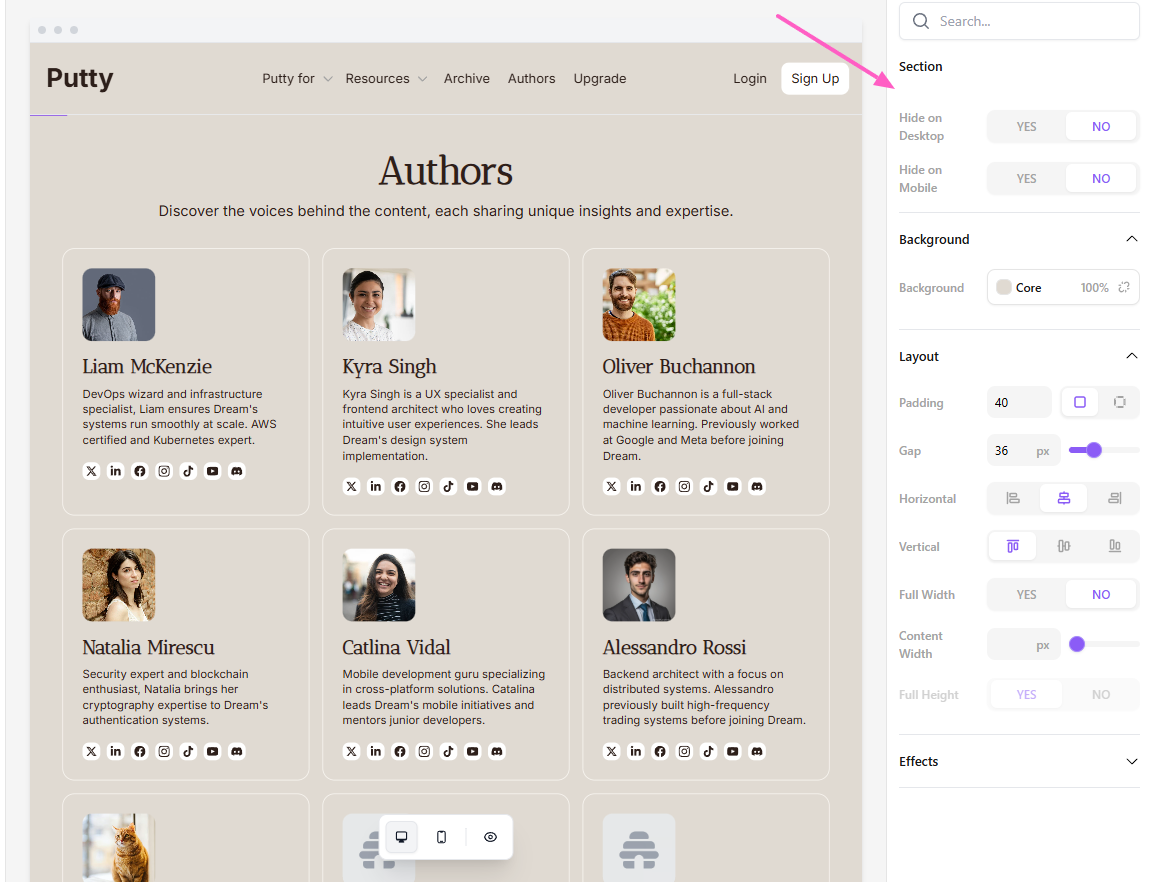Image resolution: width=1150 pixels, height=882 pixels.
Task: Collapse the Background section
Action: [x=1131, y=240]
